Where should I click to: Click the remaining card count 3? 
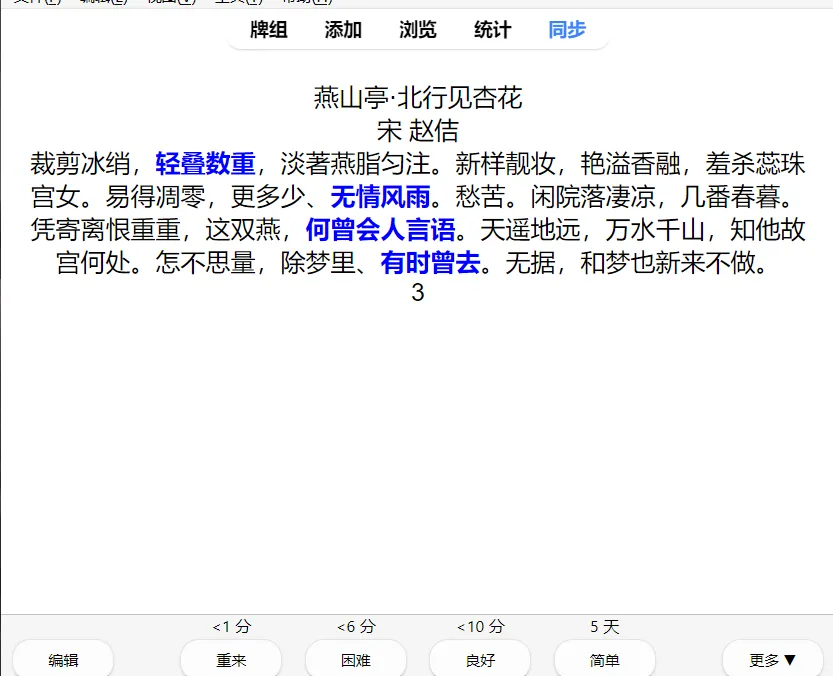(416, 293)
